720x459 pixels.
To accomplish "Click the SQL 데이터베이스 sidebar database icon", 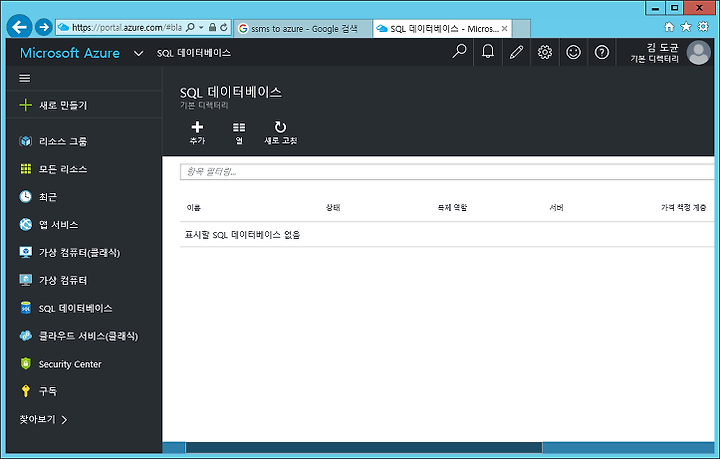I will (x=26, y=308).
